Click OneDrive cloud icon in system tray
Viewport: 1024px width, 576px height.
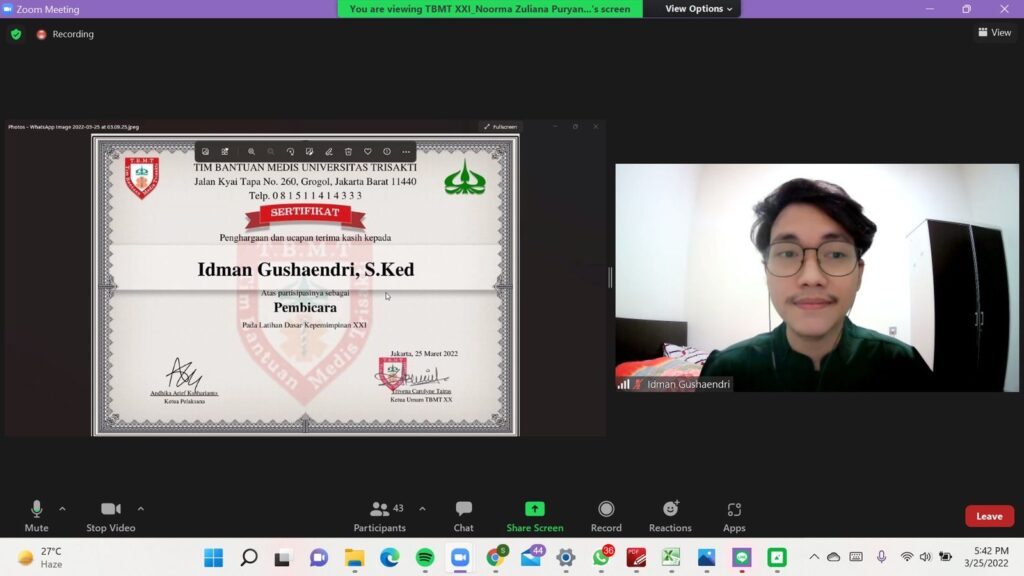834,557
